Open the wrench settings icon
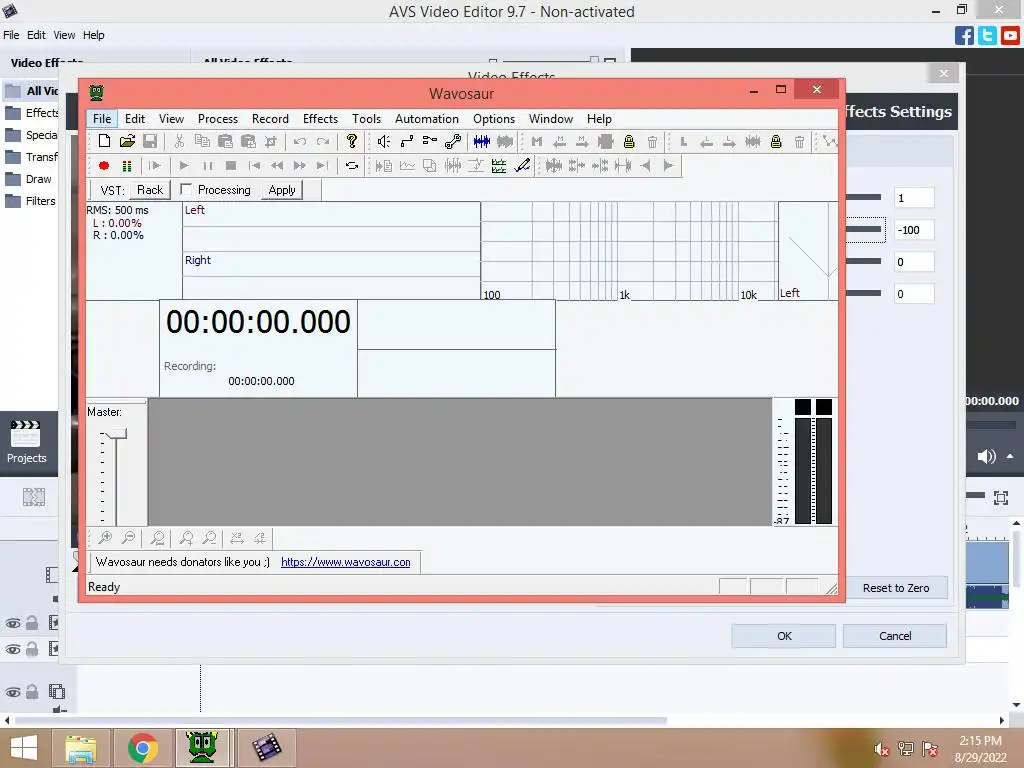 pos(453,141)
